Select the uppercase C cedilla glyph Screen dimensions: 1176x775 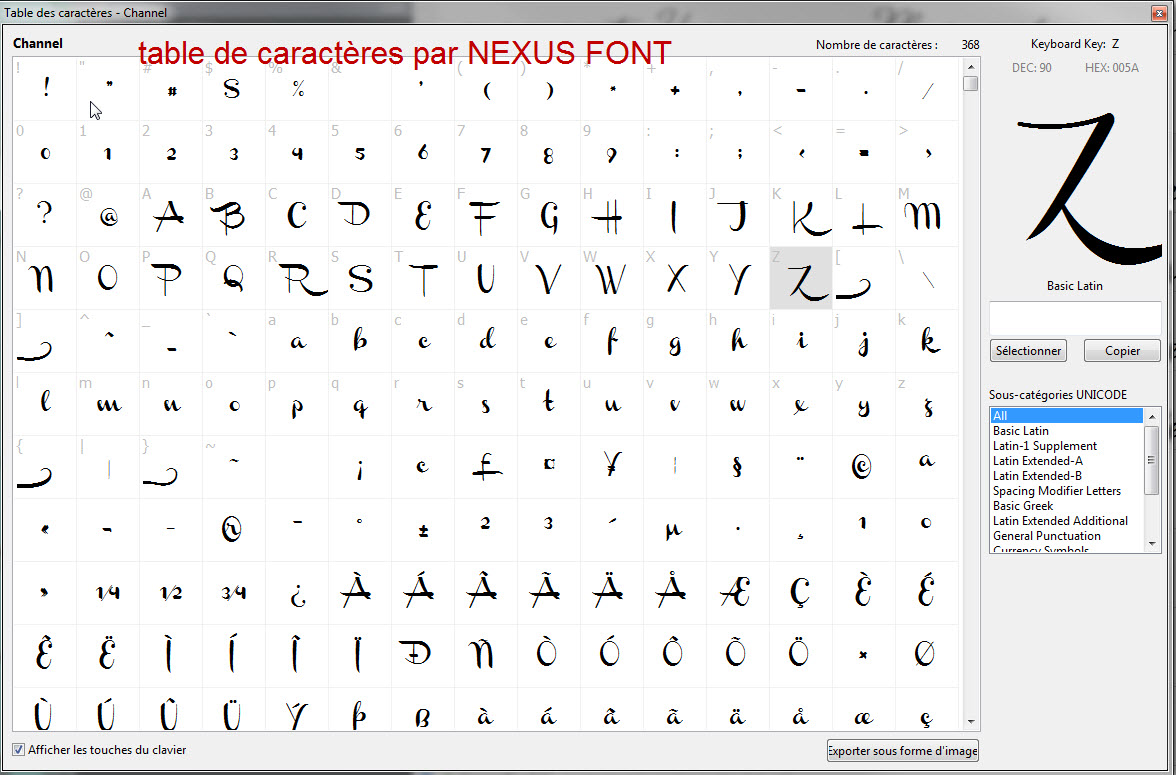coord(800,592)
